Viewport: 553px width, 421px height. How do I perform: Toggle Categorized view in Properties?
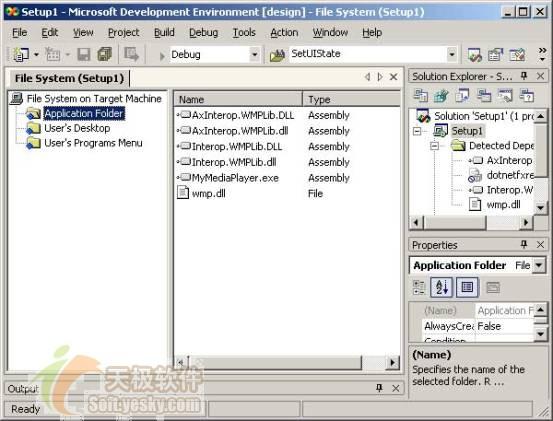(x=419, y=287)
